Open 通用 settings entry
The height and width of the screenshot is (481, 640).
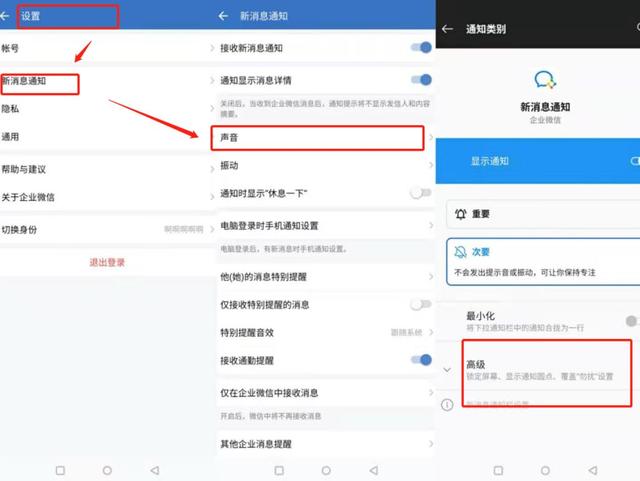pos(107,137)
